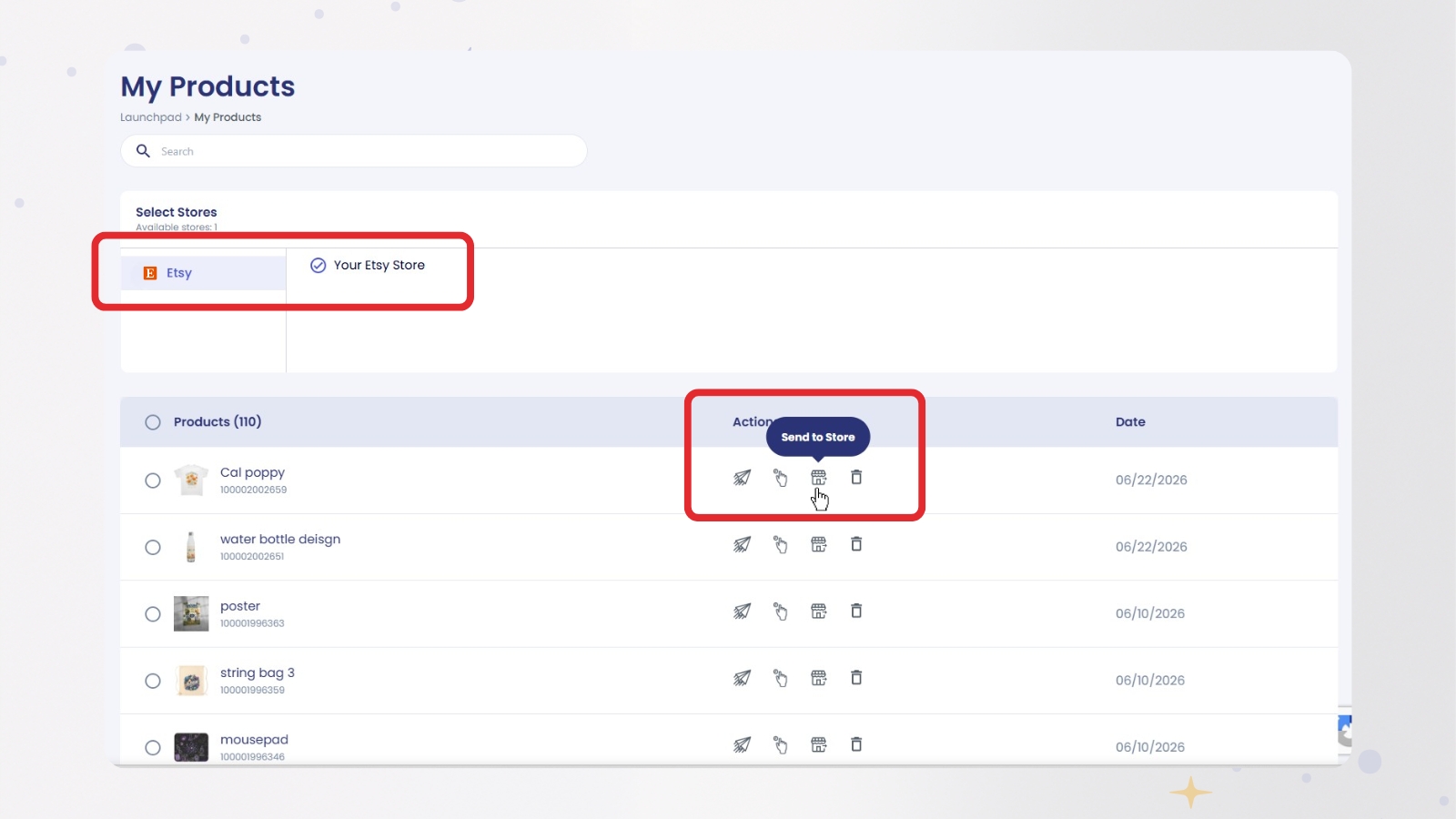
Task: Click the Date column header
Action: click(x=1130, y=422)
